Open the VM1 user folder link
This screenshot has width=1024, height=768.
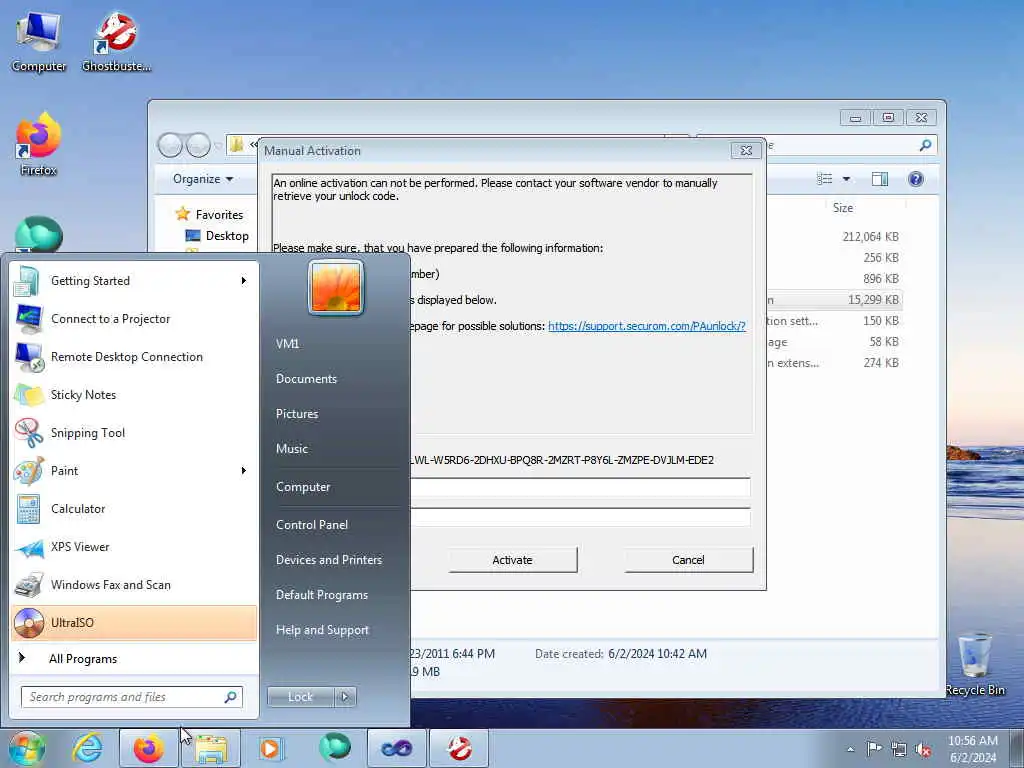click(287, 344)
